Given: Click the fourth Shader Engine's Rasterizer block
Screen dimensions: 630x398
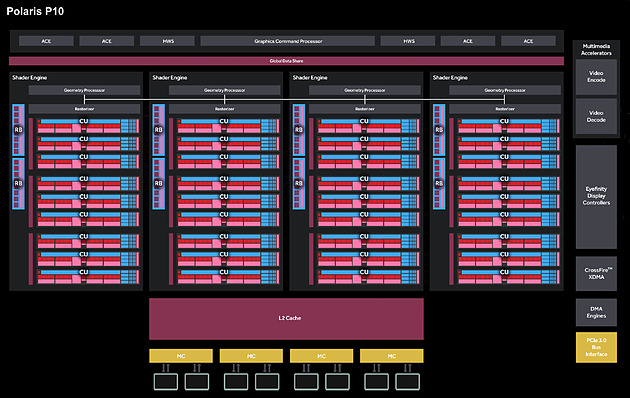Looking at the screenshot, I should pyautogui.click(x=505, y=109).
